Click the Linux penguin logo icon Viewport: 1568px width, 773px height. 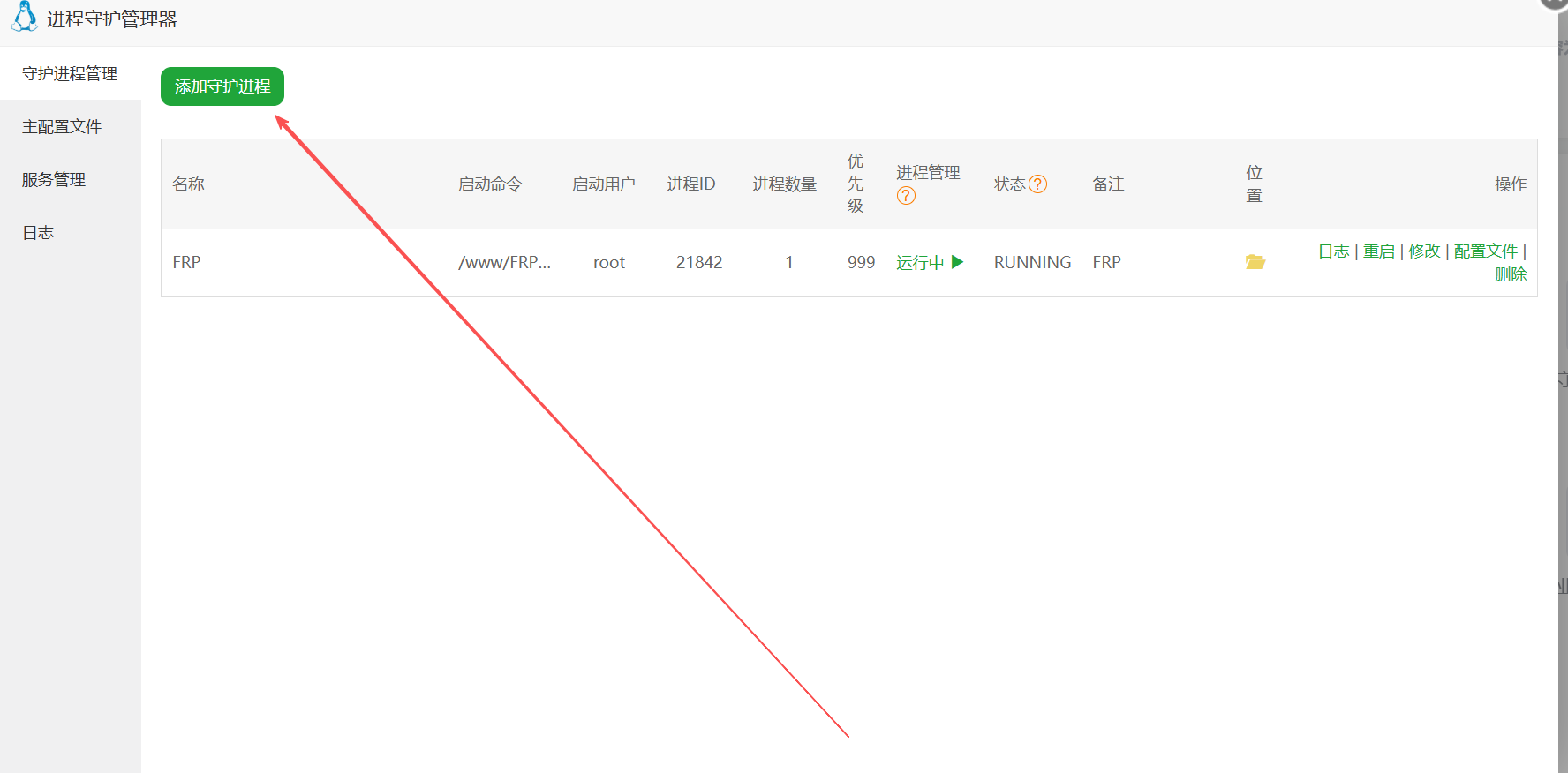click(x=25, y=17)
